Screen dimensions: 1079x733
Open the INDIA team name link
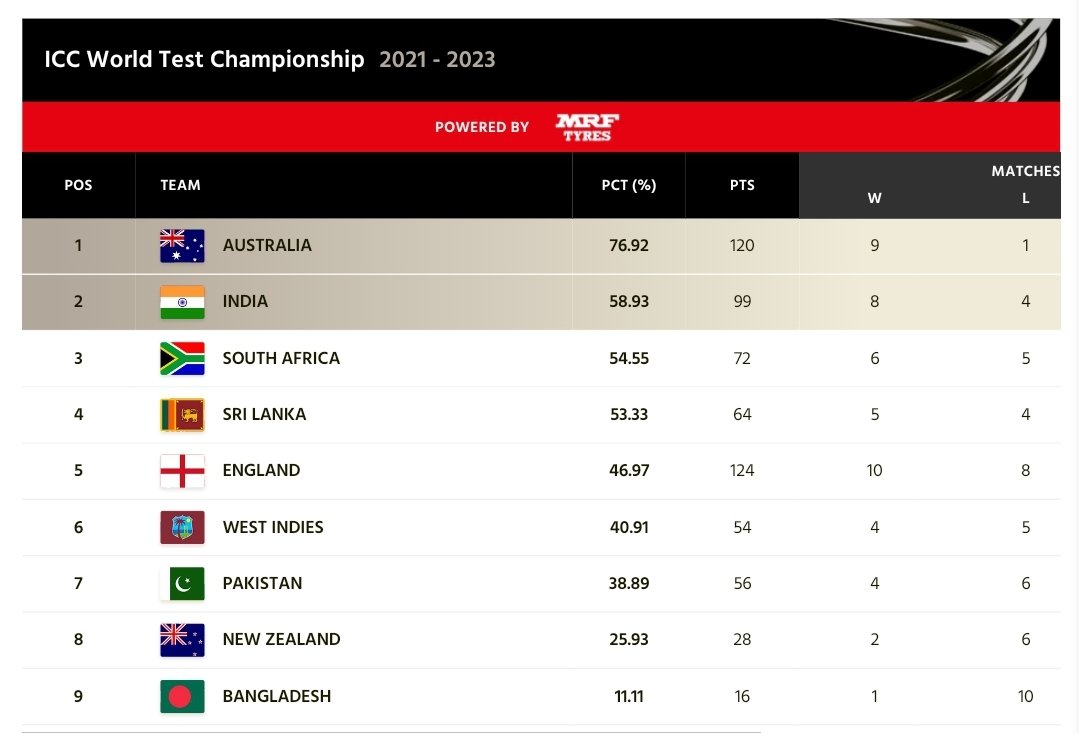click(245, 301)
